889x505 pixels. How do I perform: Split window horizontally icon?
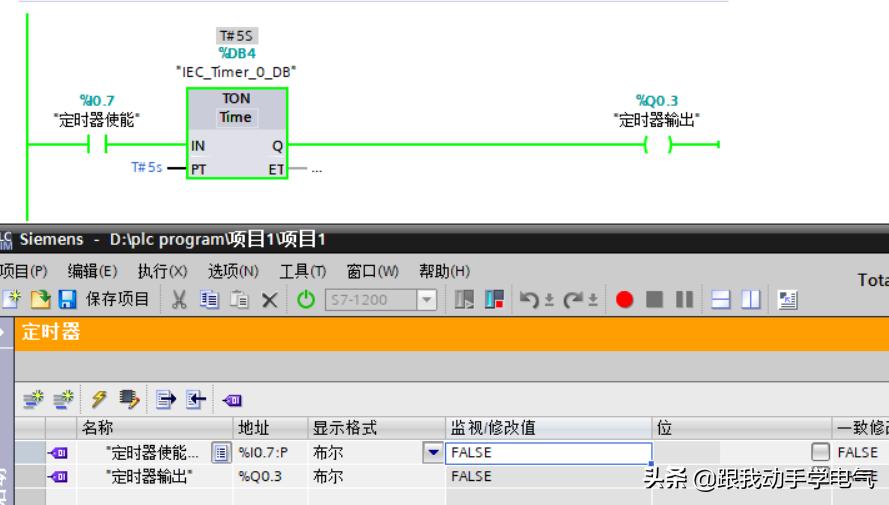tap(720, 299)
